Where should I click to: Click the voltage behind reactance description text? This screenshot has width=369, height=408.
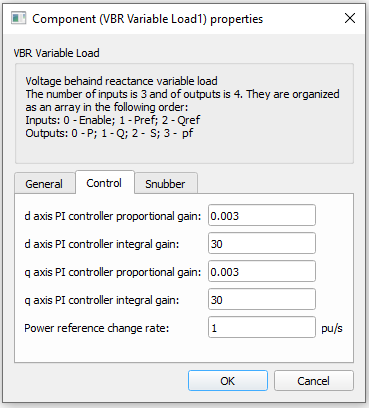pyautogui.click(x=182, y=107)
